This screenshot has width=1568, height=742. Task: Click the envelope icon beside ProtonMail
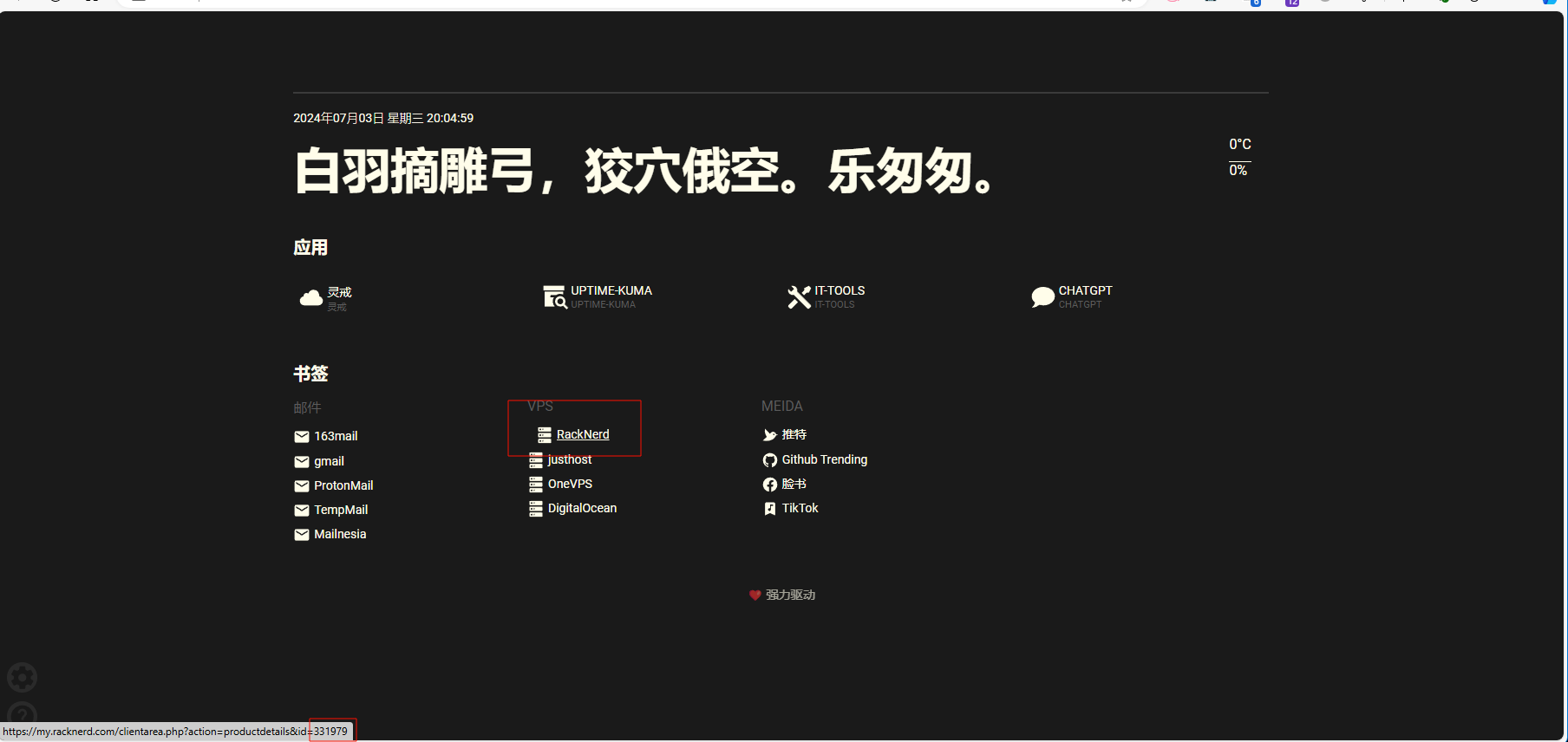click(302, 486)
